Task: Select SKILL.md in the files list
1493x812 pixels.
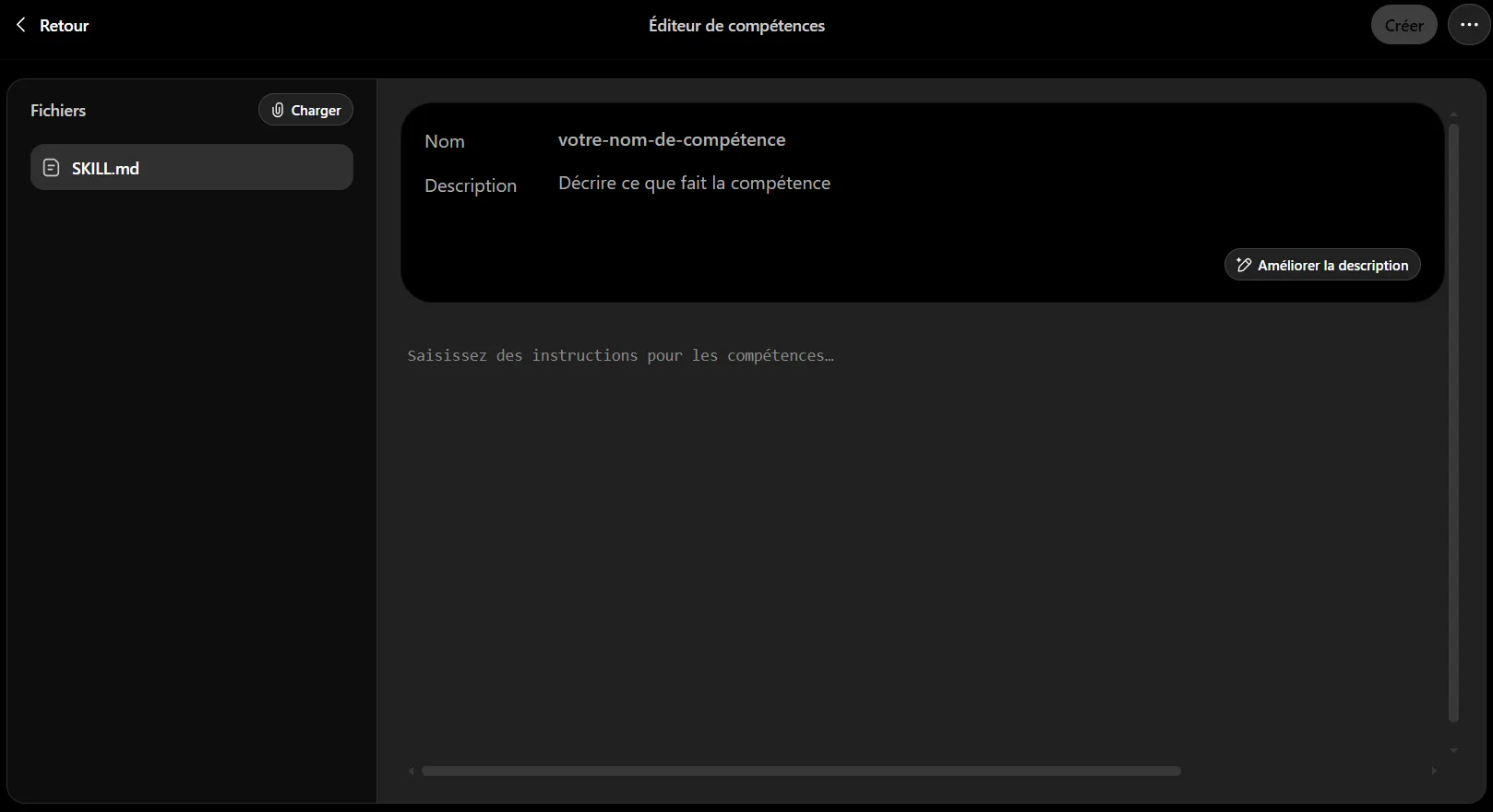Action: click(192, 167)
